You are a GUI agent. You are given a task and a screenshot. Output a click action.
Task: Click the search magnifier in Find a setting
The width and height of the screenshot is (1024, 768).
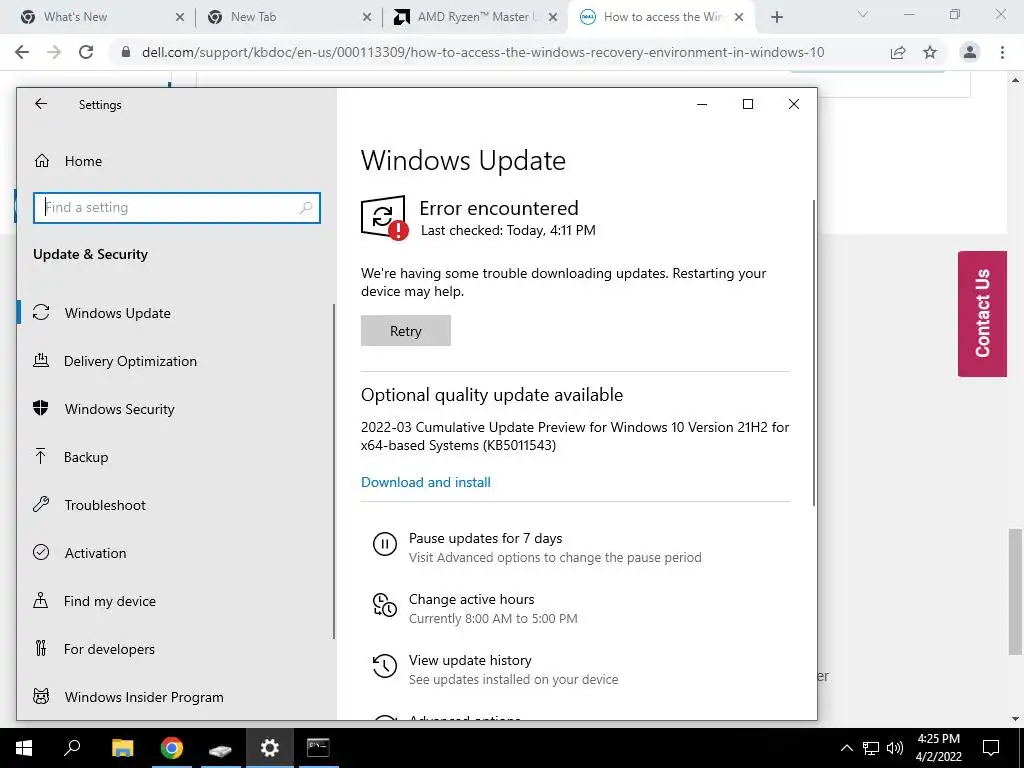click(305, 208)
